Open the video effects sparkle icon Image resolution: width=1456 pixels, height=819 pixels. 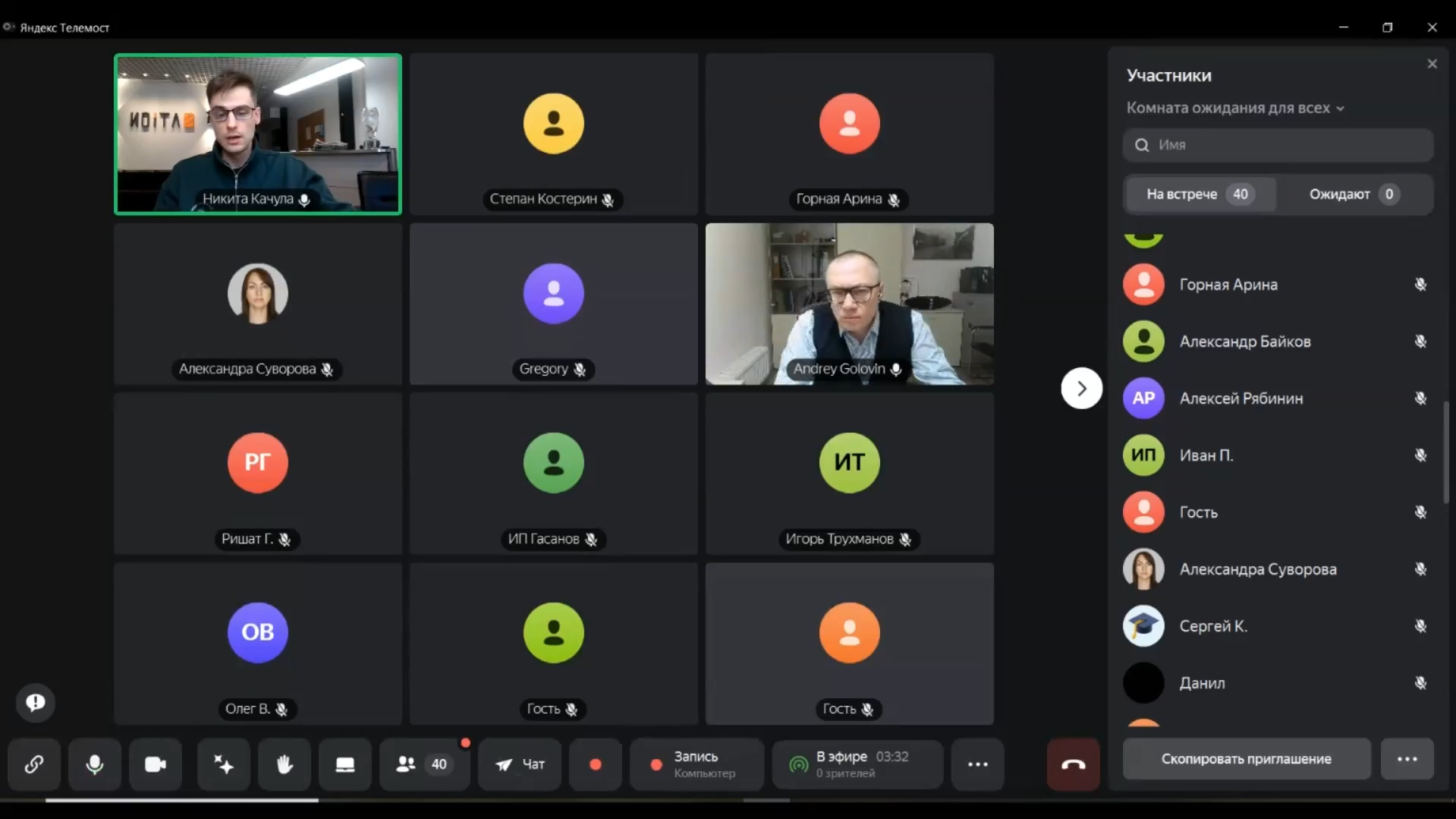[x=224, y=764]
